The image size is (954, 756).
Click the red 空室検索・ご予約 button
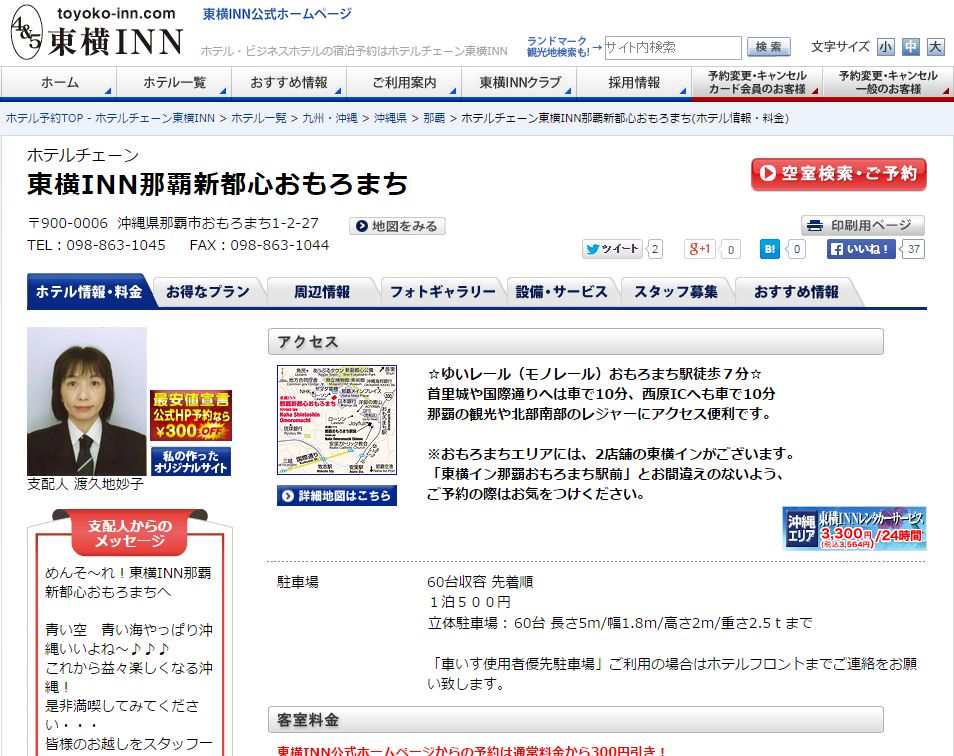(838, 174)
